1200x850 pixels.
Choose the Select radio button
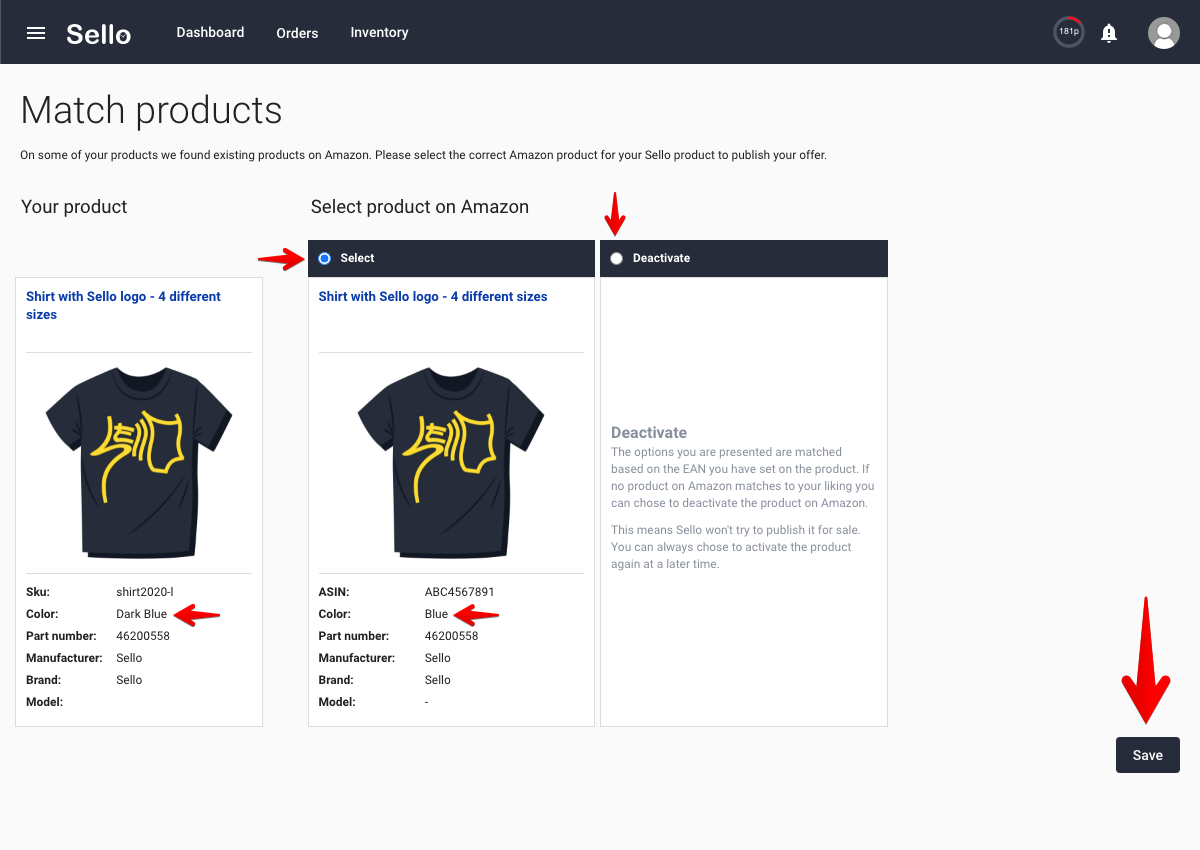(324, 258)
